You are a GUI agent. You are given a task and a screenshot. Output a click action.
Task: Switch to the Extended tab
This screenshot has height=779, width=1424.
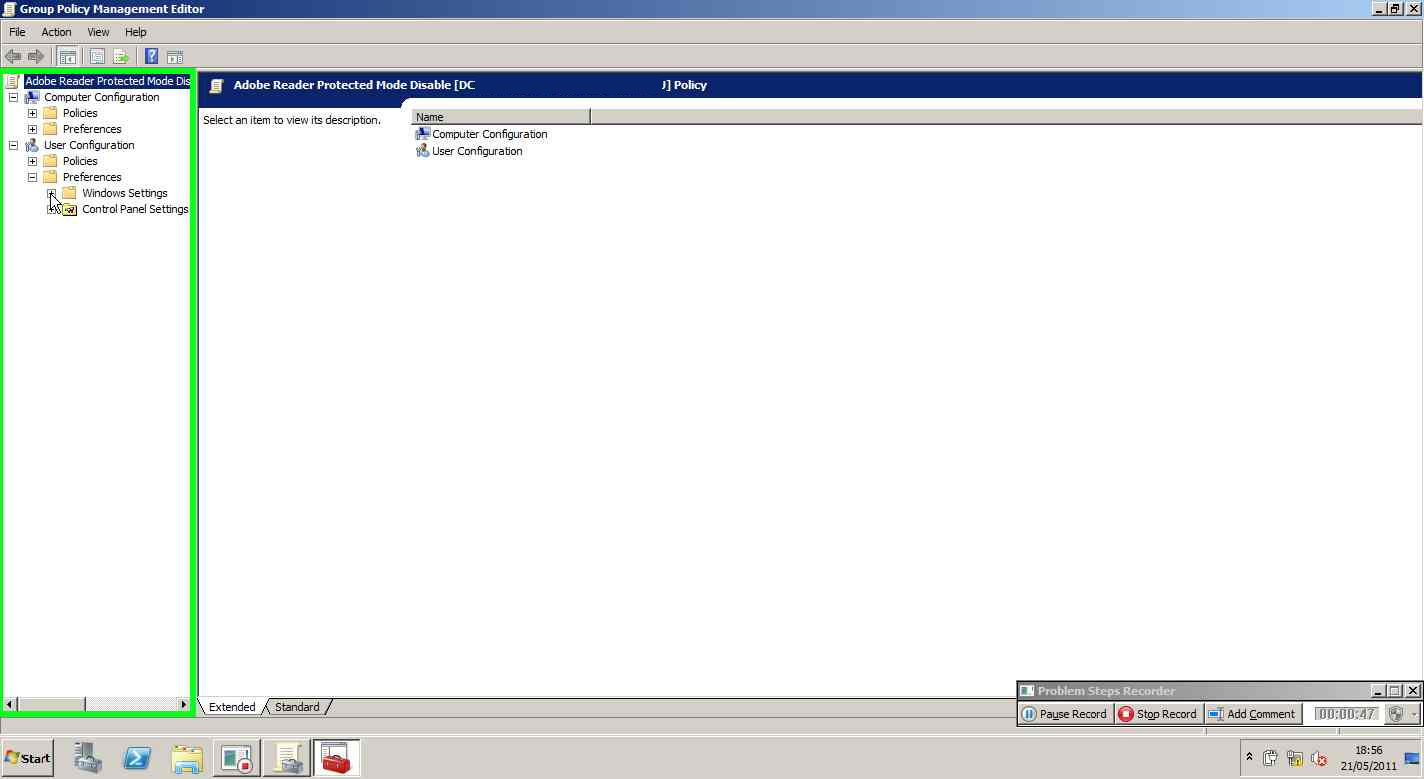tap(232, 707)
